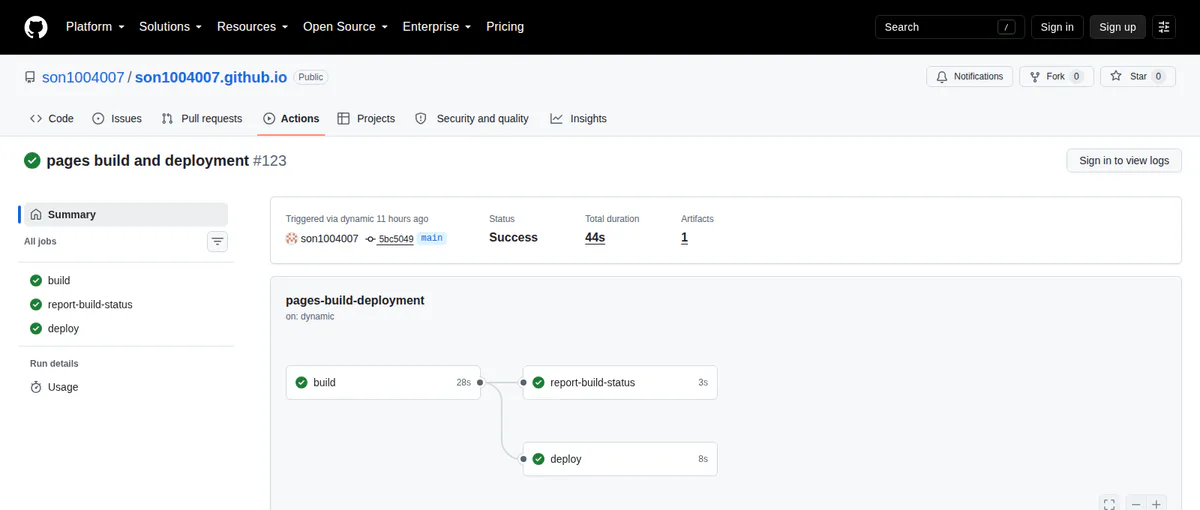Click the pages-build-deployment workflow title
The height and width of the screenshot is (510, 1200).
(355, 300)
